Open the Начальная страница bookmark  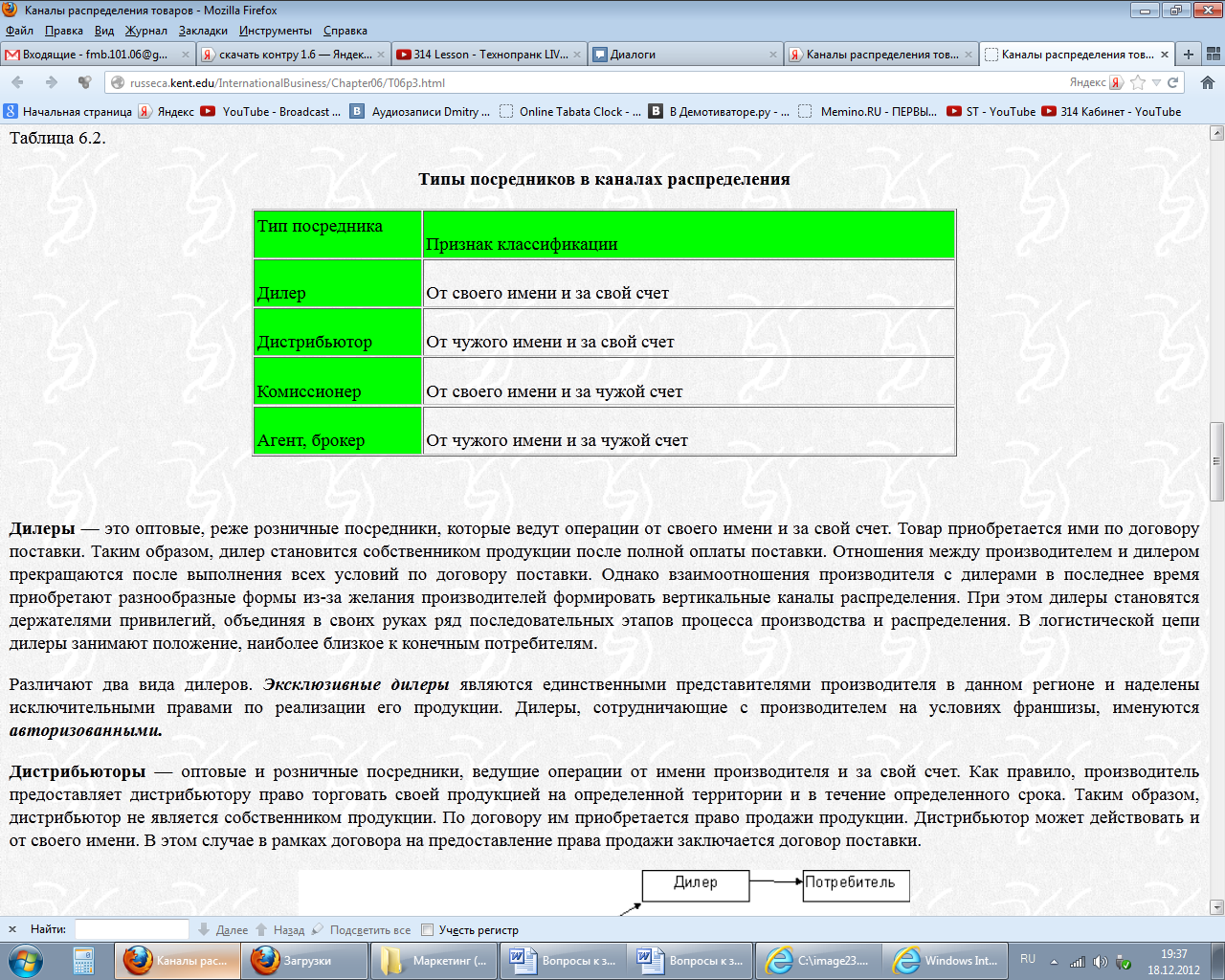point(68,111)
